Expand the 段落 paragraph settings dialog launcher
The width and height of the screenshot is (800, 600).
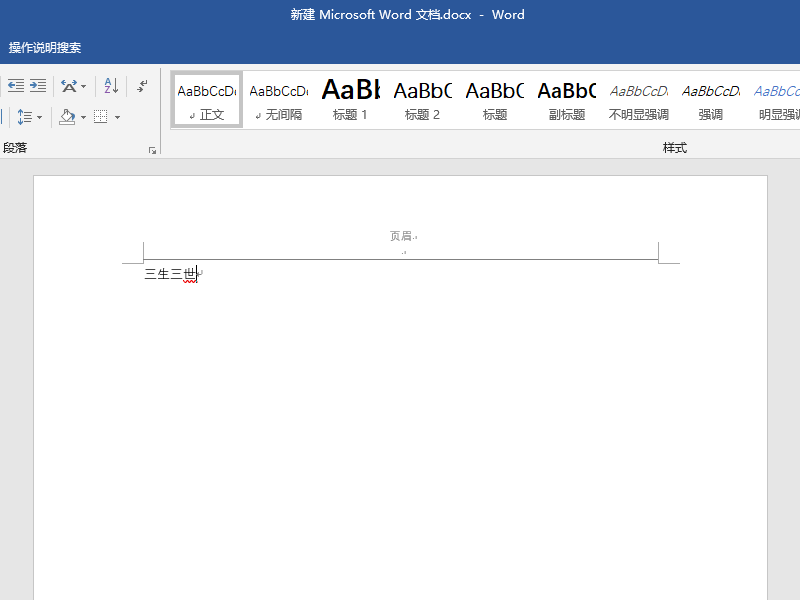tap(153, 149)
